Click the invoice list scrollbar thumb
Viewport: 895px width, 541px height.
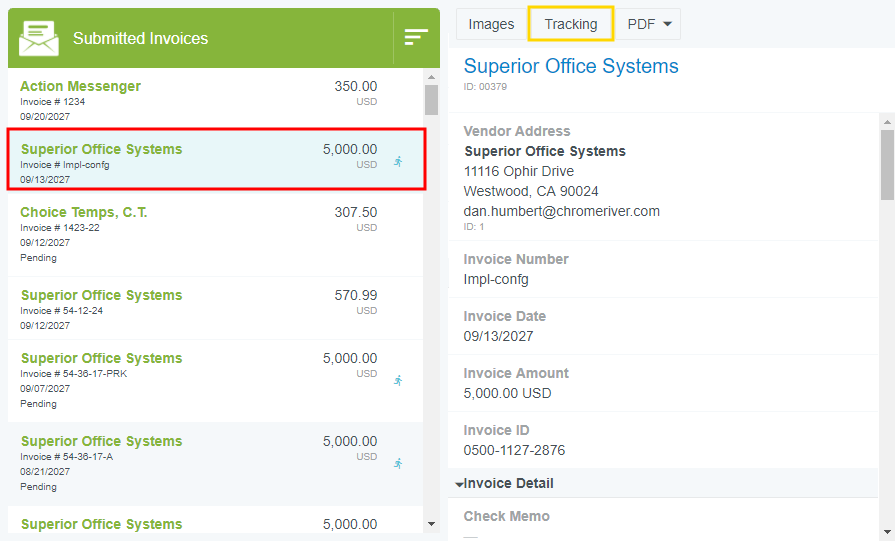pyautogui.click(x=431, y=100)
